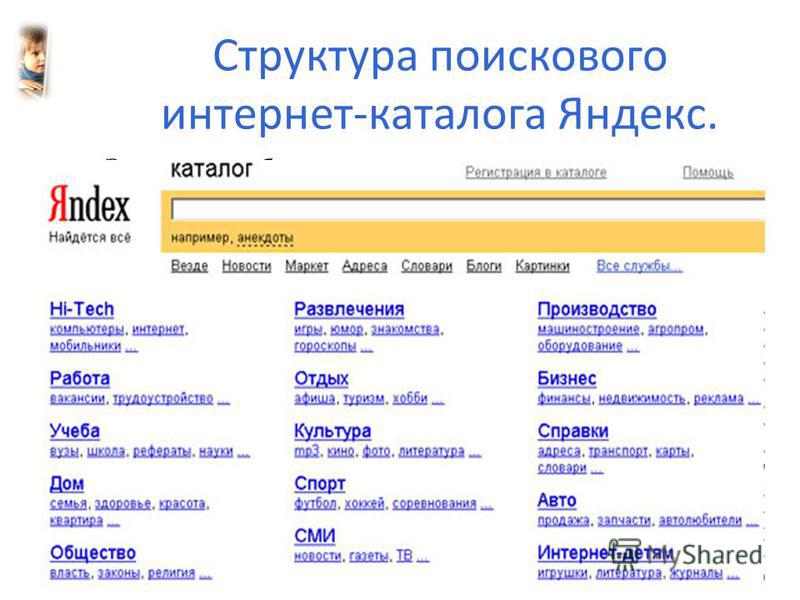The image size is (800, 600).
Task: Open the машиностроение subcategory
Action: pos(589,330)
